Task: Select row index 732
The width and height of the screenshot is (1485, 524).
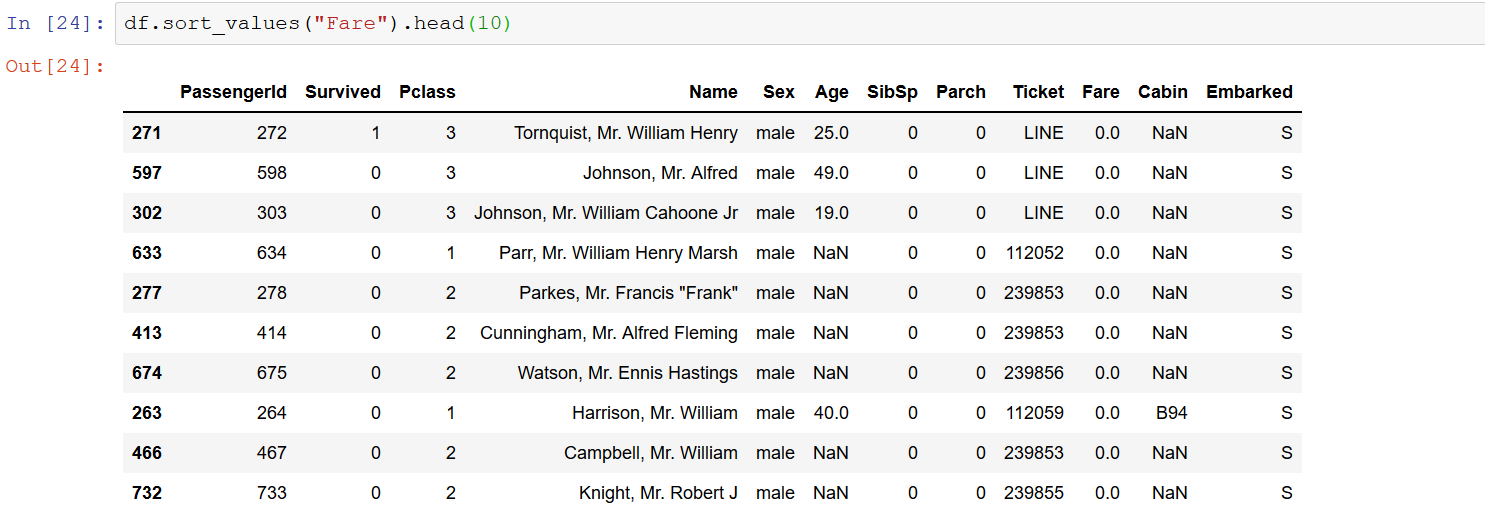Action: tap(147, 493)
